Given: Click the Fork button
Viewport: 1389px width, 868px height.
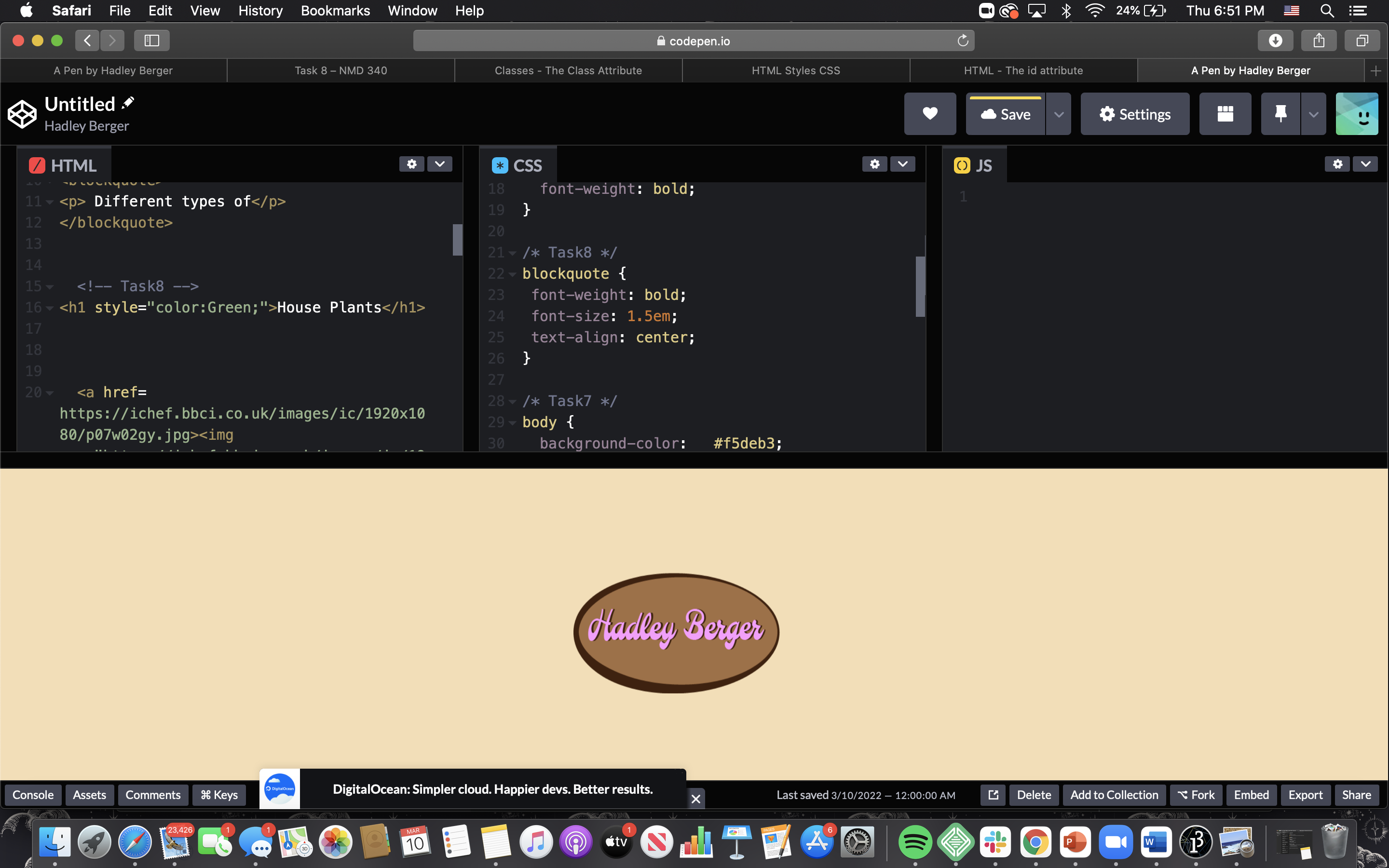Looking at the screenshot, I should click(1196, 795).
